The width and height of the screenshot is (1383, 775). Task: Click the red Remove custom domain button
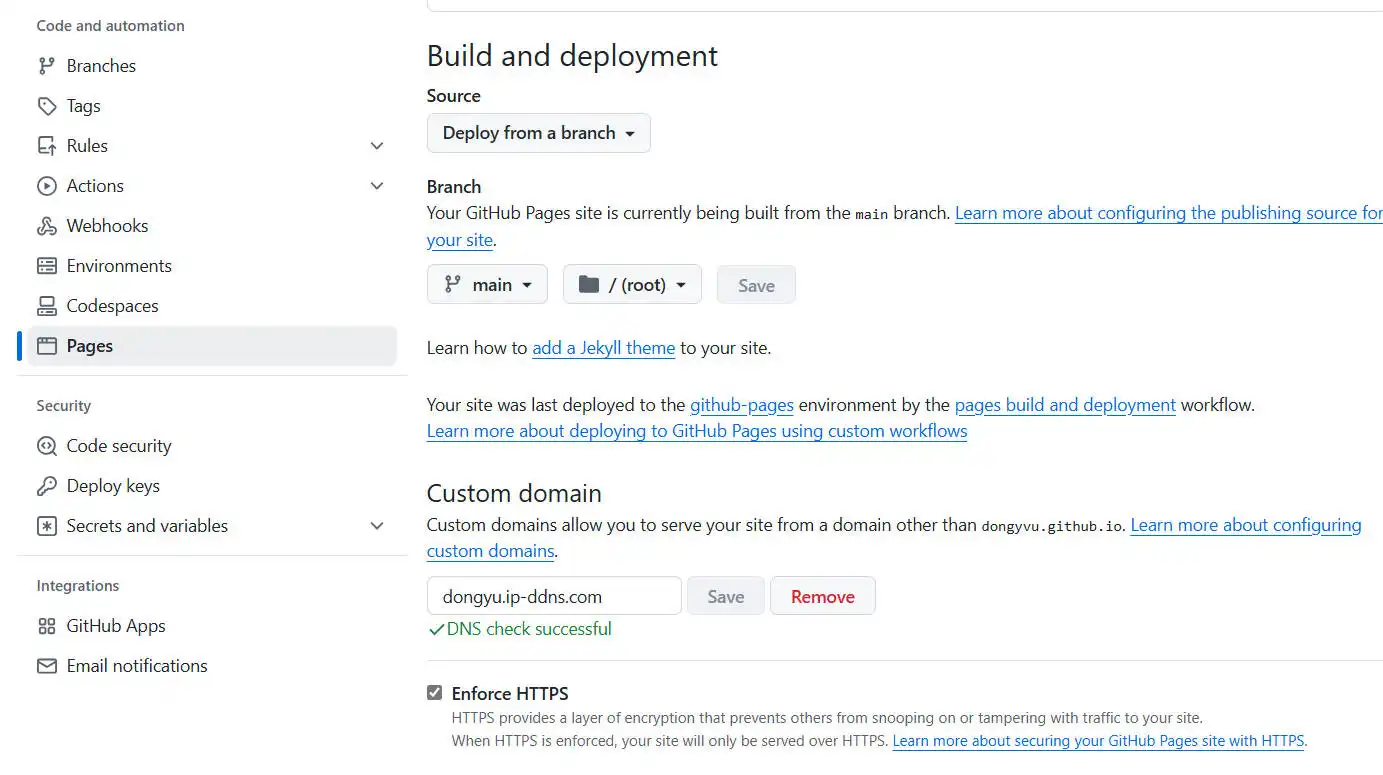pos(822,597)
